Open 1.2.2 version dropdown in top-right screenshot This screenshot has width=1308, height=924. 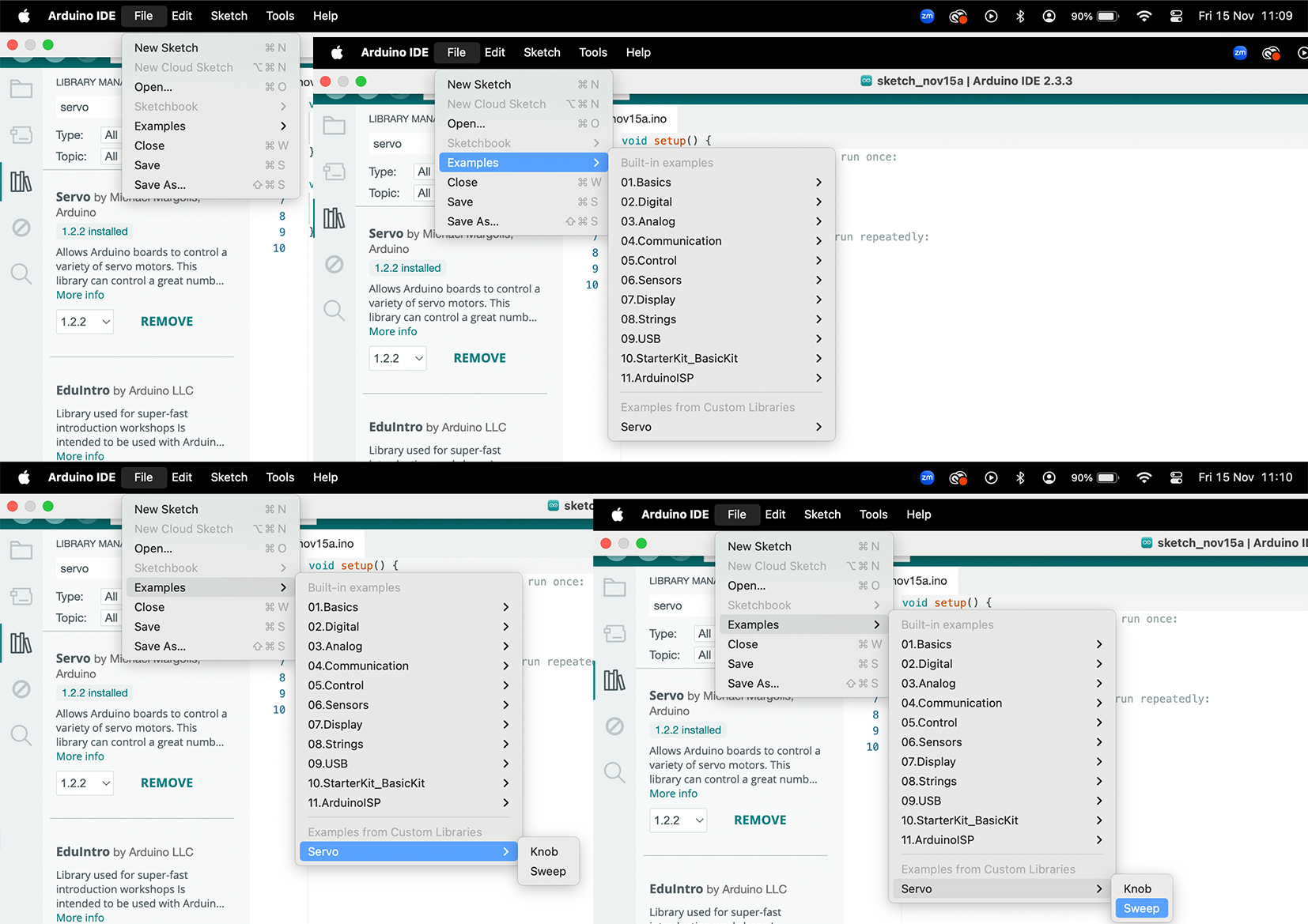tap(398, 358)
